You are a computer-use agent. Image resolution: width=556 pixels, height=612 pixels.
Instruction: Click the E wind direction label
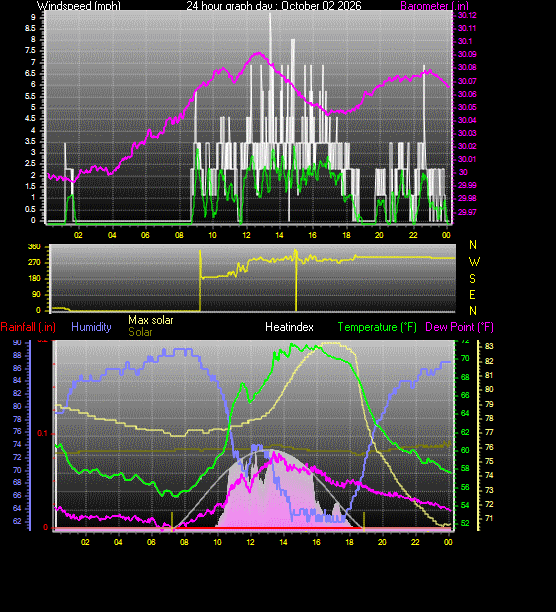[x=473, y=295]
